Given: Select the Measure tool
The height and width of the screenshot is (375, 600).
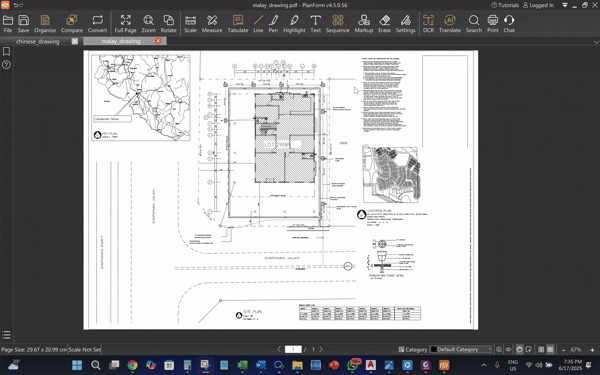Looking at the screenshot, I should 212,24.
